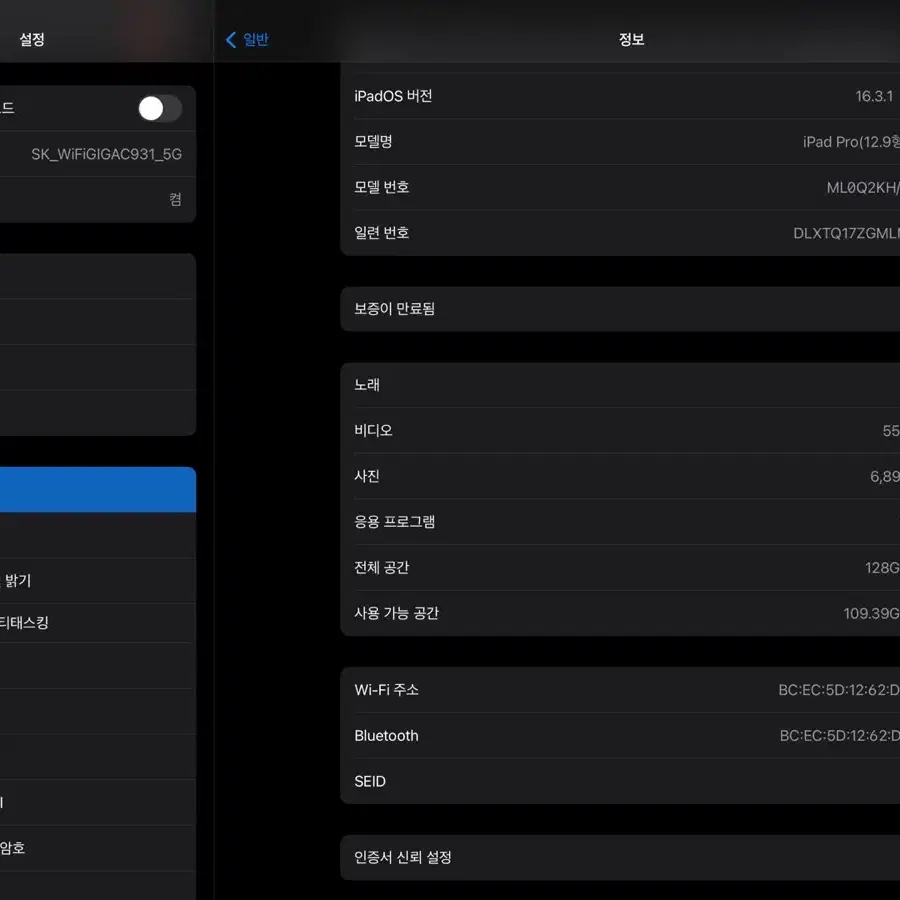The image size is (900, 900).
Task: Toggle the switch in the settings sidebar
Action: pos(160,108)
